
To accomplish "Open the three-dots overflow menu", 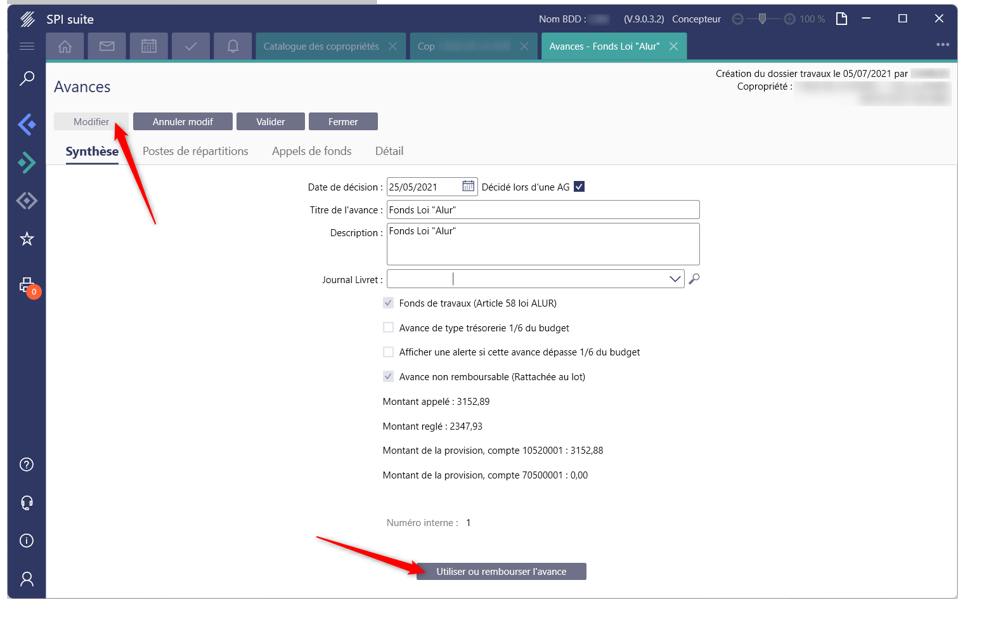I will (942, 45).
